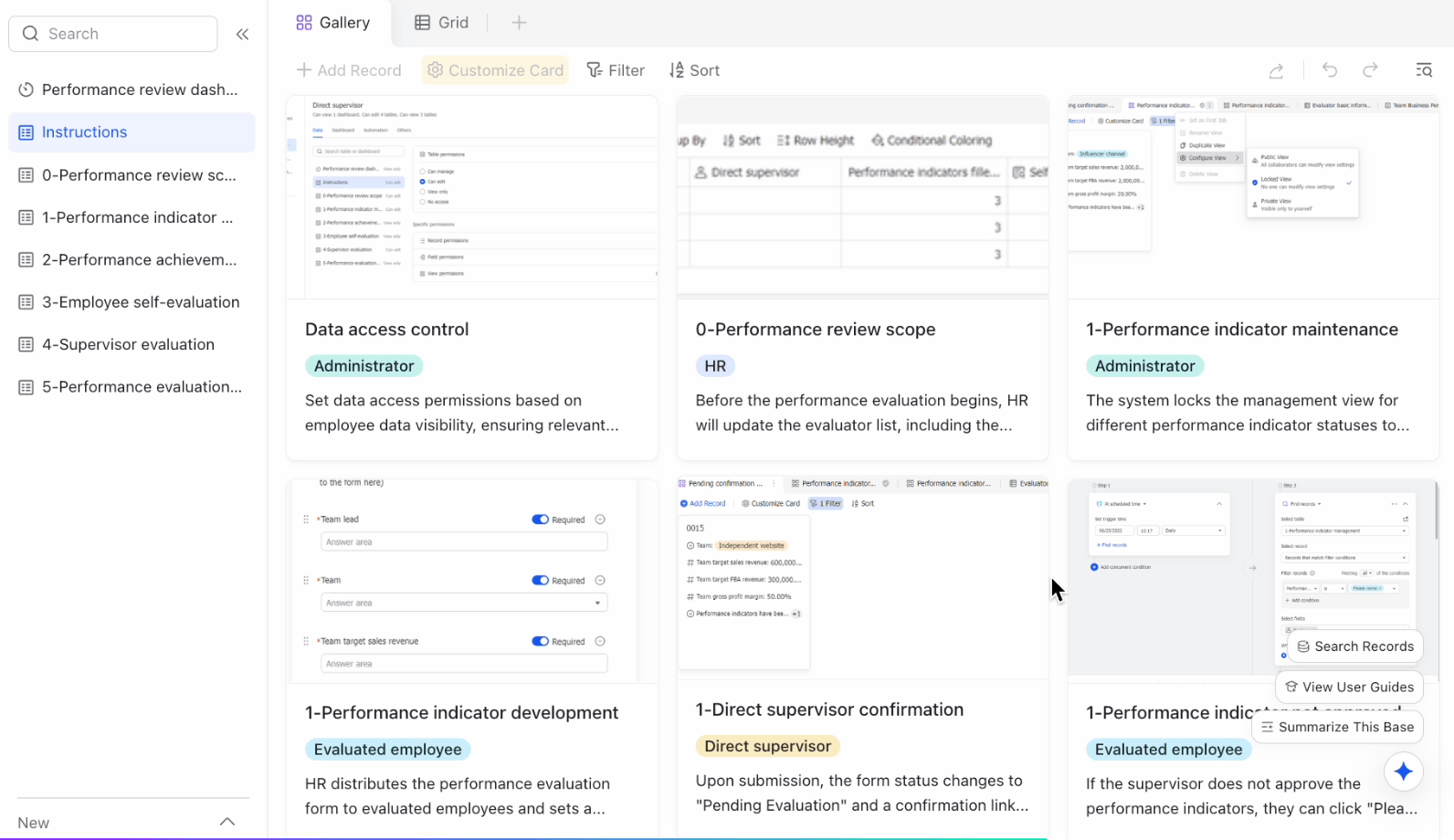Click the Direct supervisor tag

768,746
